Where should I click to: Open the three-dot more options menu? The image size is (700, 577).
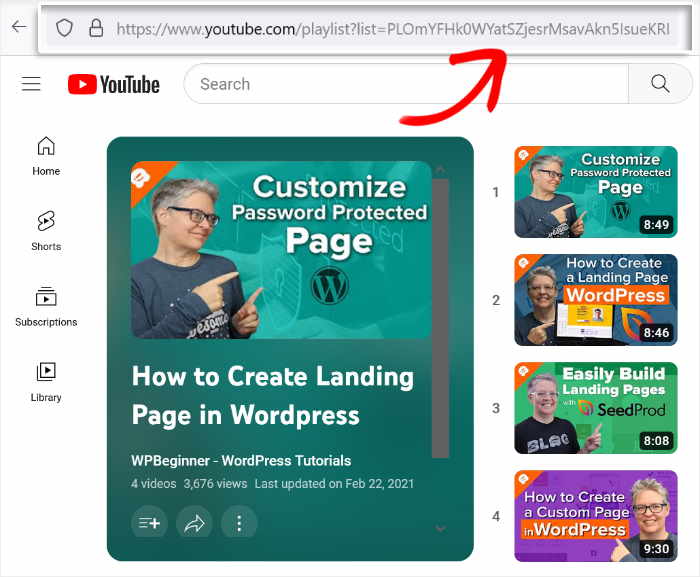point(239,523)
